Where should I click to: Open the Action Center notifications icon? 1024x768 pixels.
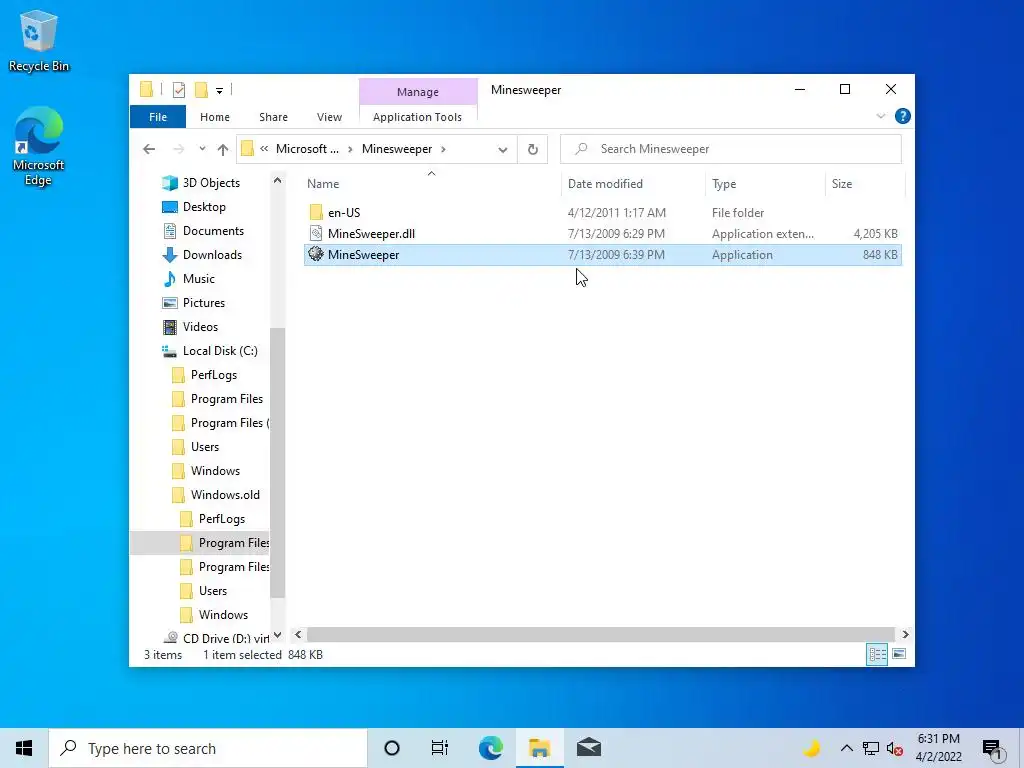[x=992, y=748]
